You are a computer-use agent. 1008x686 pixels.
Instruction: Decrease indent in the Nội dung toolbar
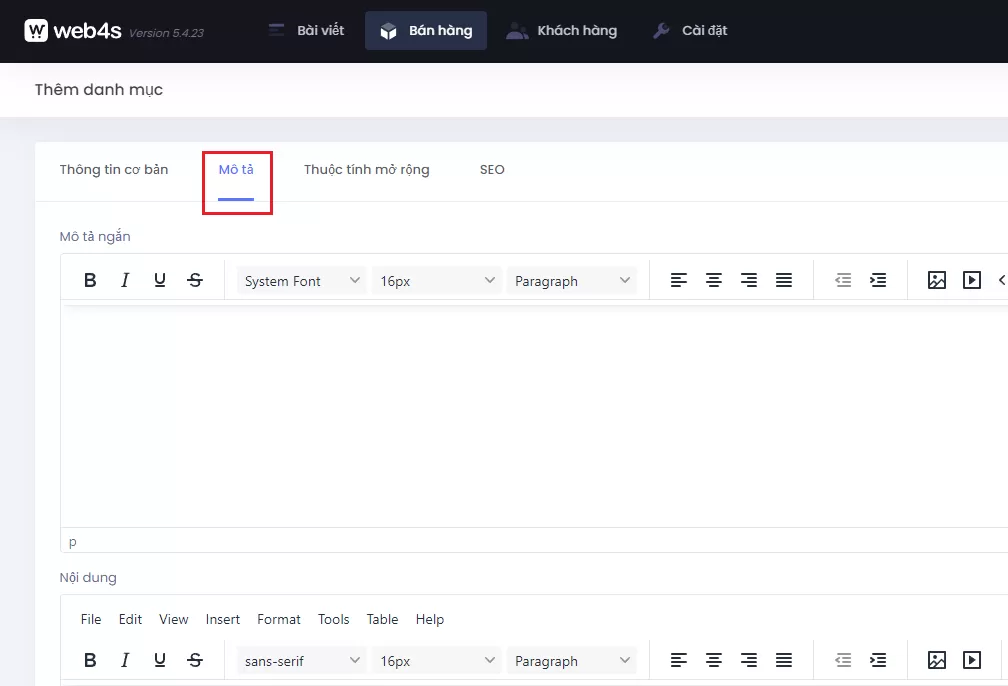[843, 660]
